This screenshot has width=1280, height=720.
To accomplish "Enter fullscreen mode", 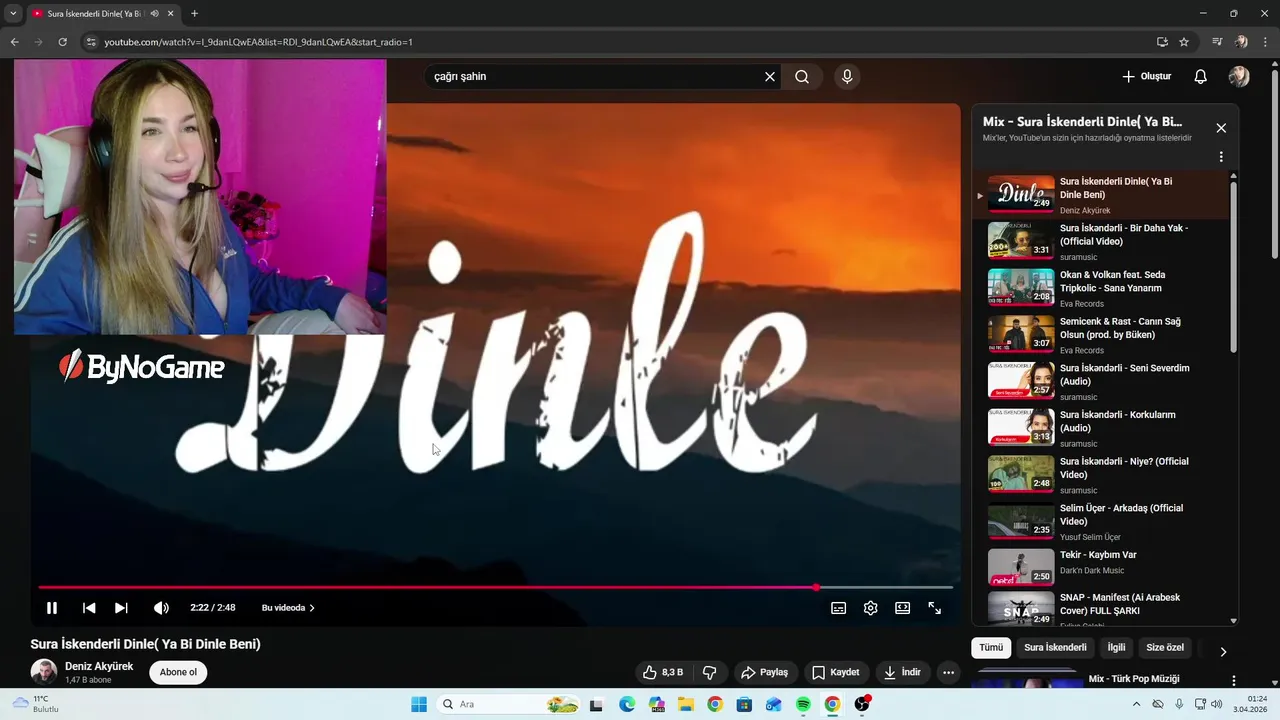I will tap(935, 608).
